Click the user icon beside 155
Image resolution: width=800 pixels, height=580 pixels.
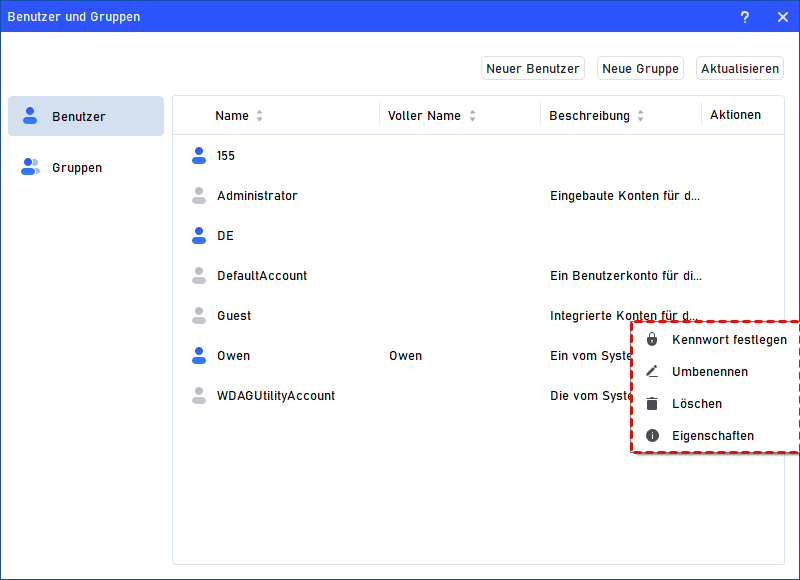(198, 156)
